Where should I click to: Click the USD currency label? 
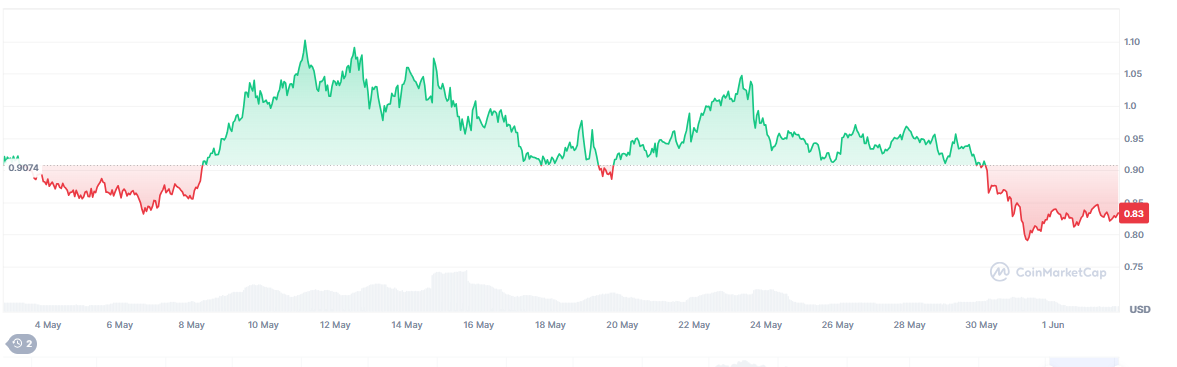(x=1140, y=310)
